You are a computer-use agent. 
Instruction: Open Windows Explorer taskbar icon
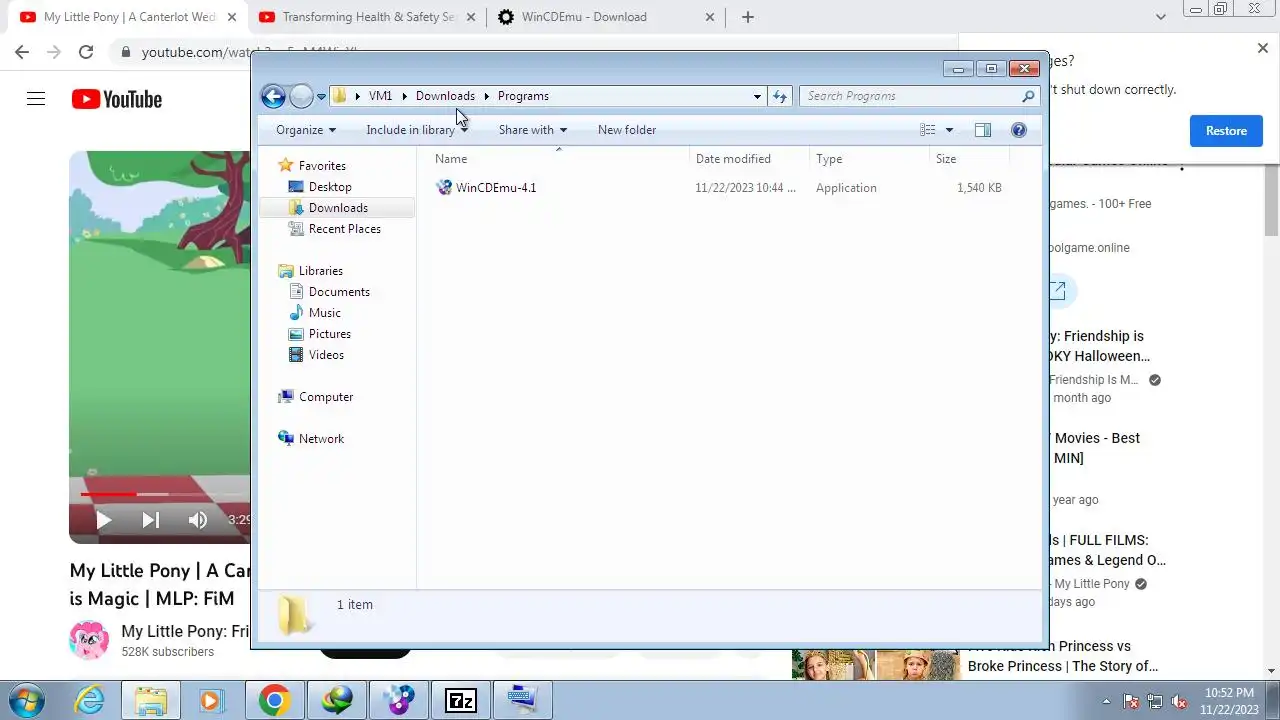pyautogui.click(x=150, y=700)
